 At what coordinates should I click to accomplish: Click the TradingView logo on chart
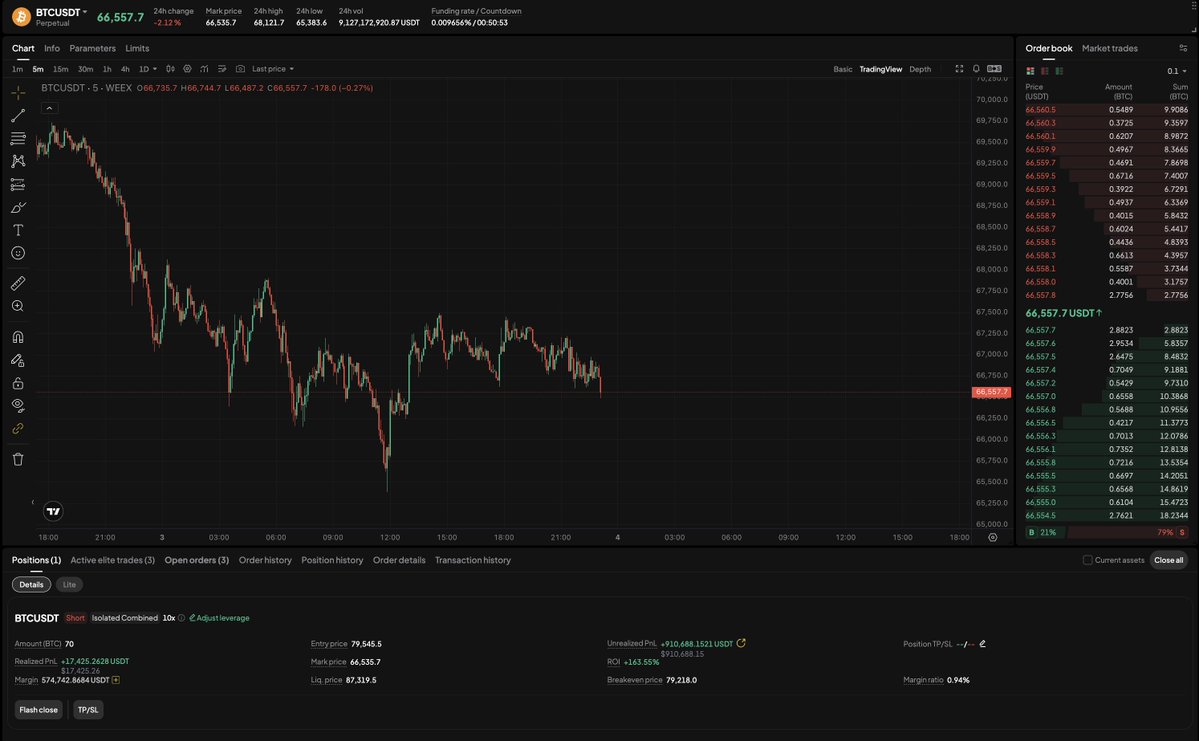53,511
